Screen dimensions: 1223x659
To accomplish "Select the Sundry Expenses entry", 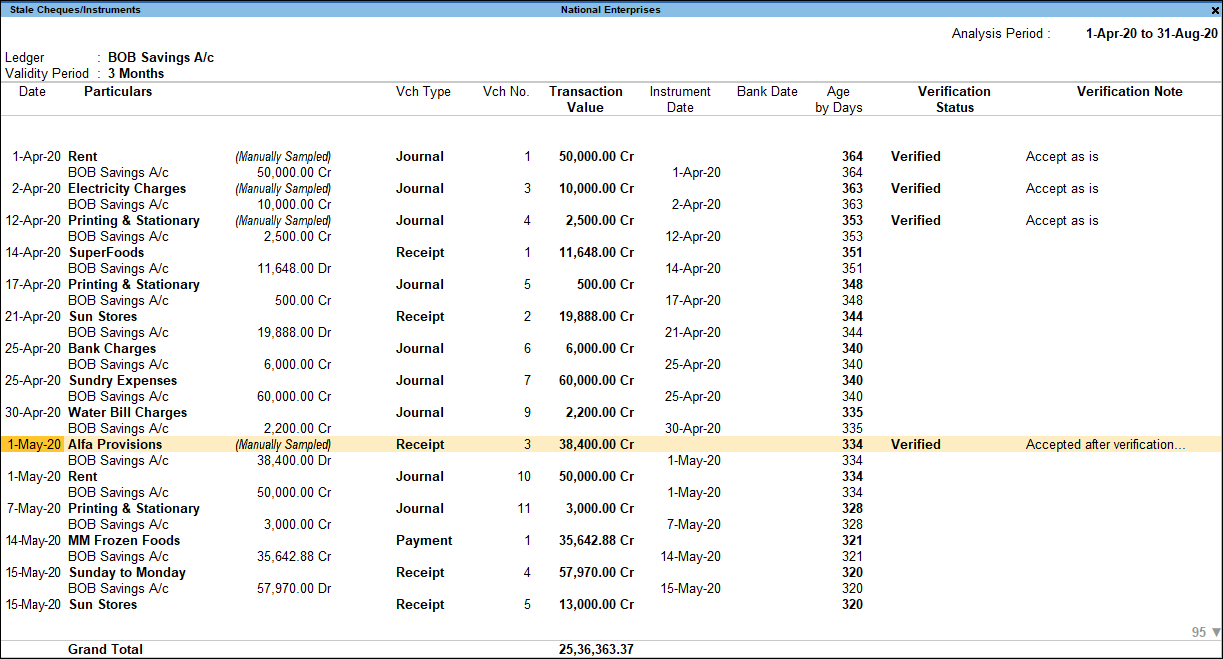I will coord(611,381).
